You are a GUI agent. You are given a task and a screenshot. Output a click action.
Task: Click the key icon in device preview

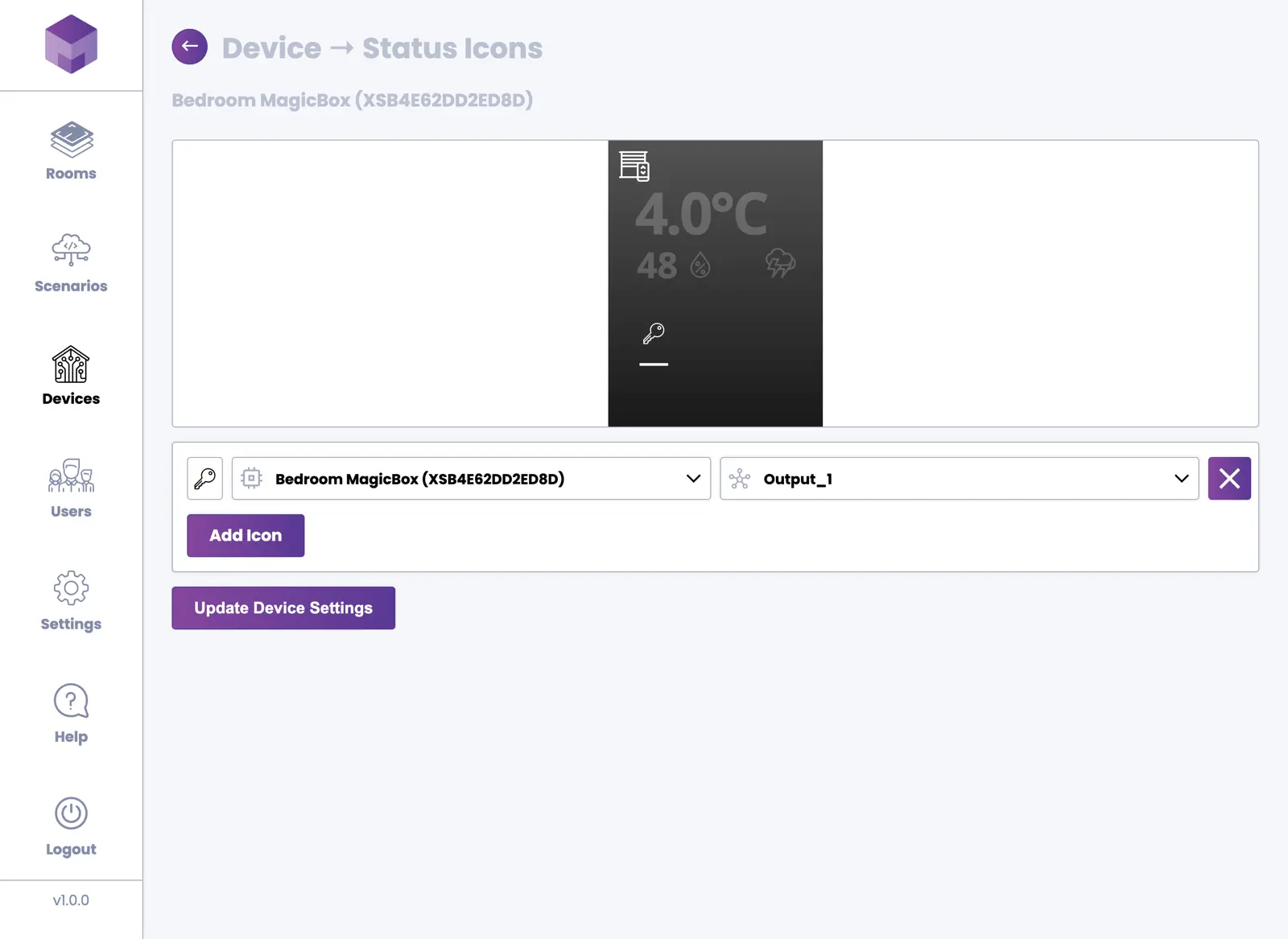pos(654,333)
